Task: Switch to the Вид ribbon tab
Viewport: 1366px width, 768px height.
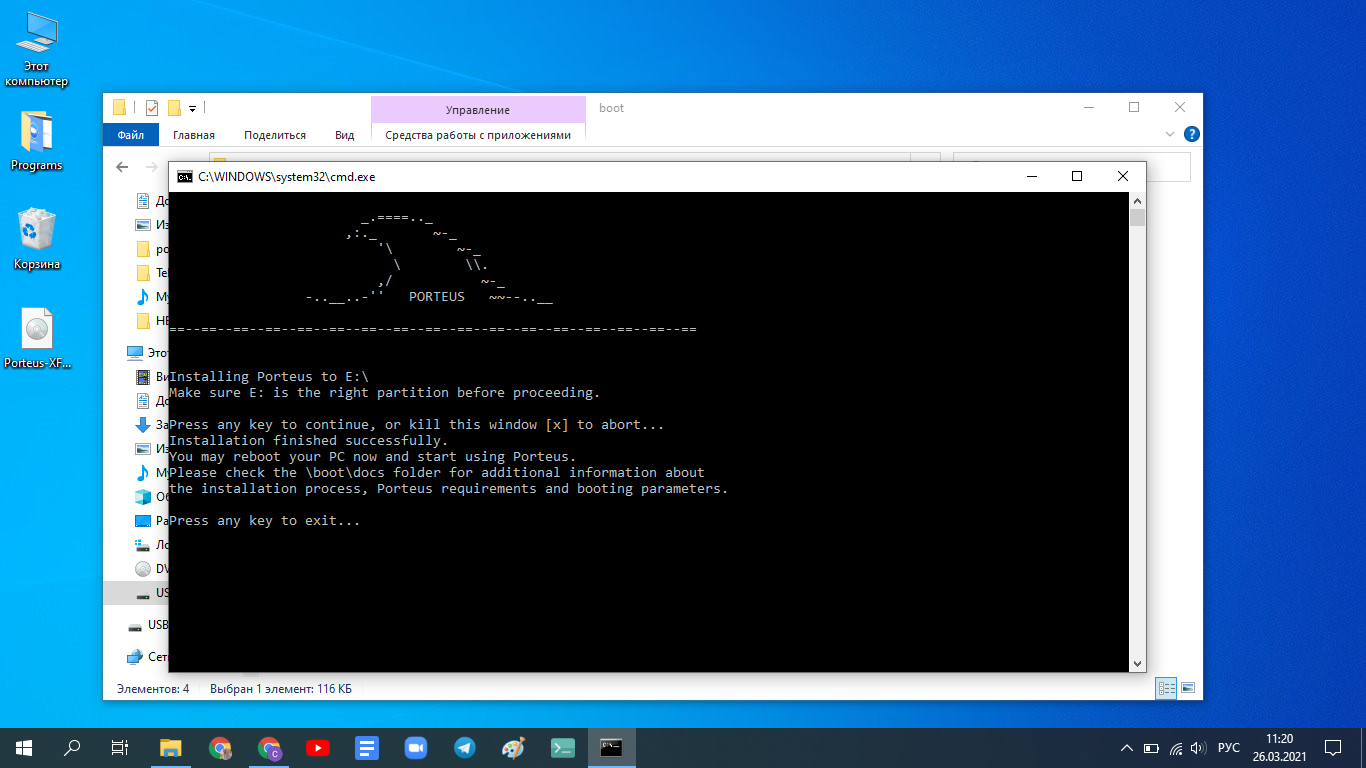Action: point(344,134)
